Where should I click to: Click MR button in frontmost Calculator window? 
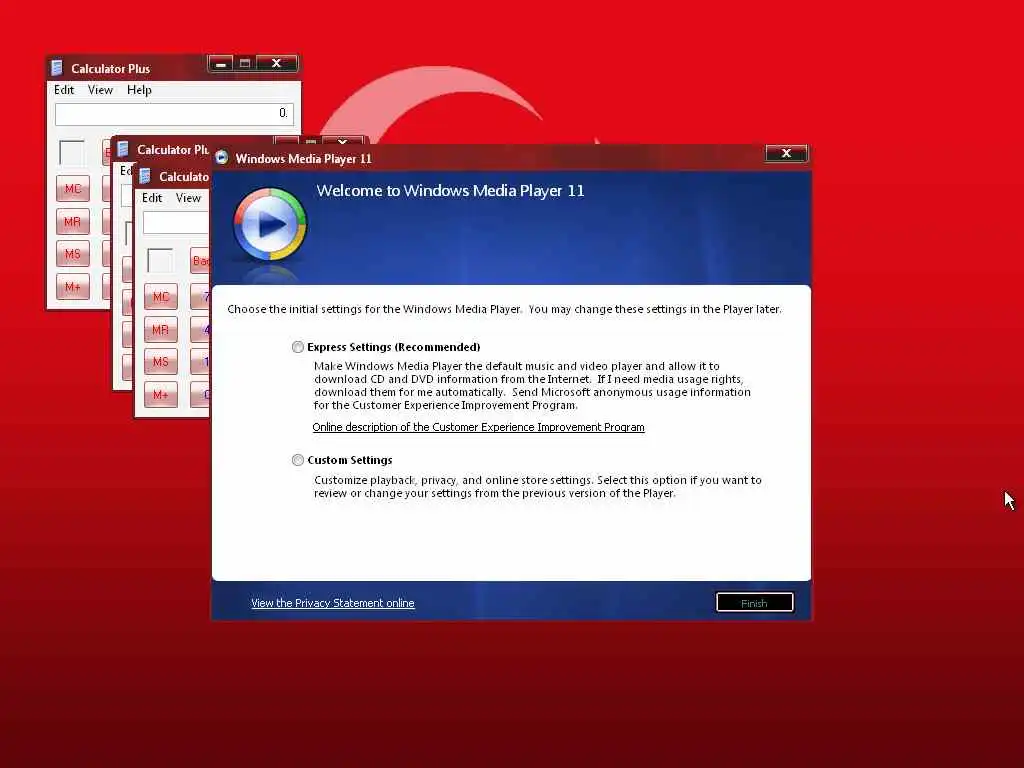[x=161, y=330]
